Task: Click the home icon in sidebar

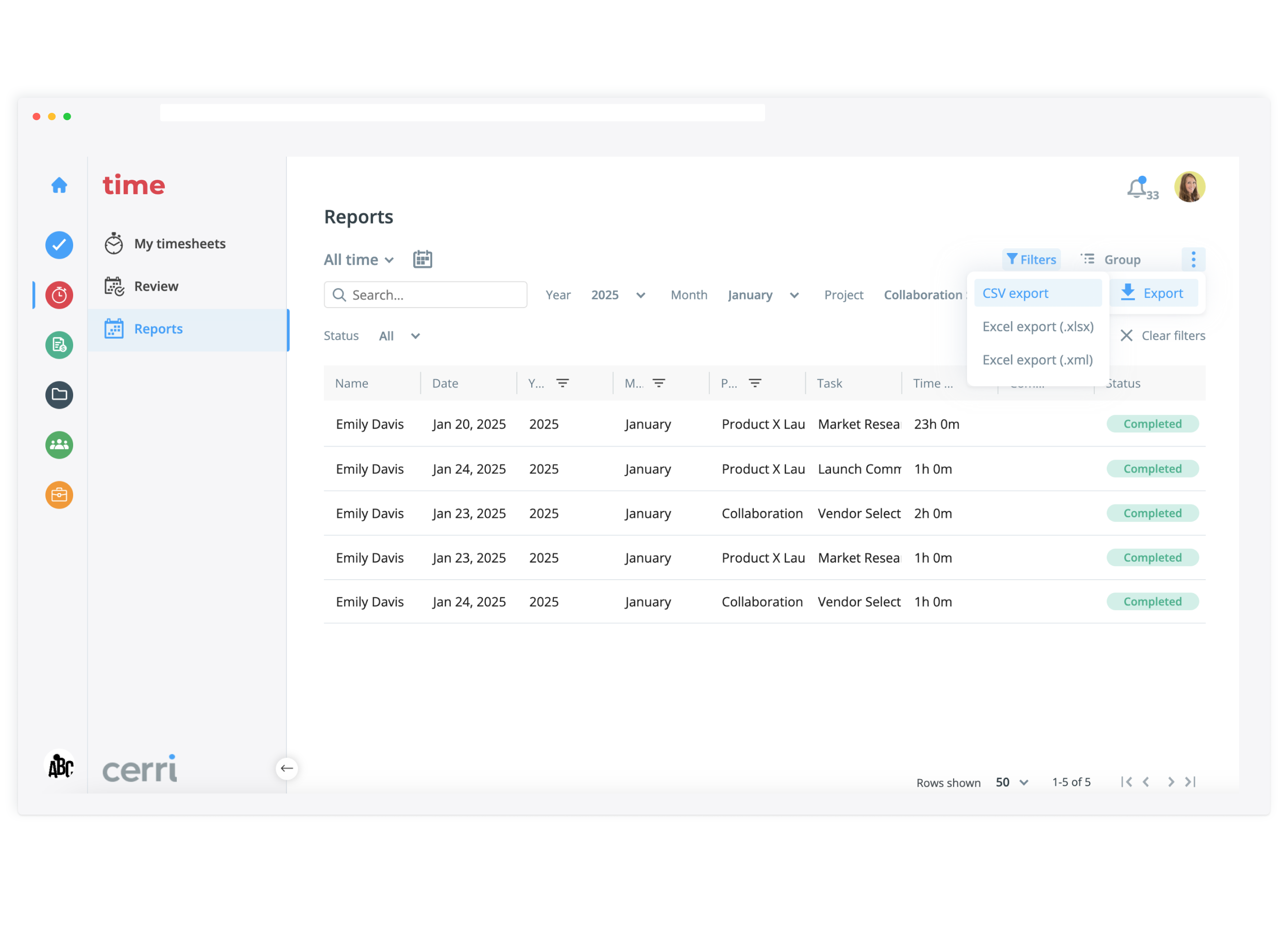Action: [x=59, y=185]
